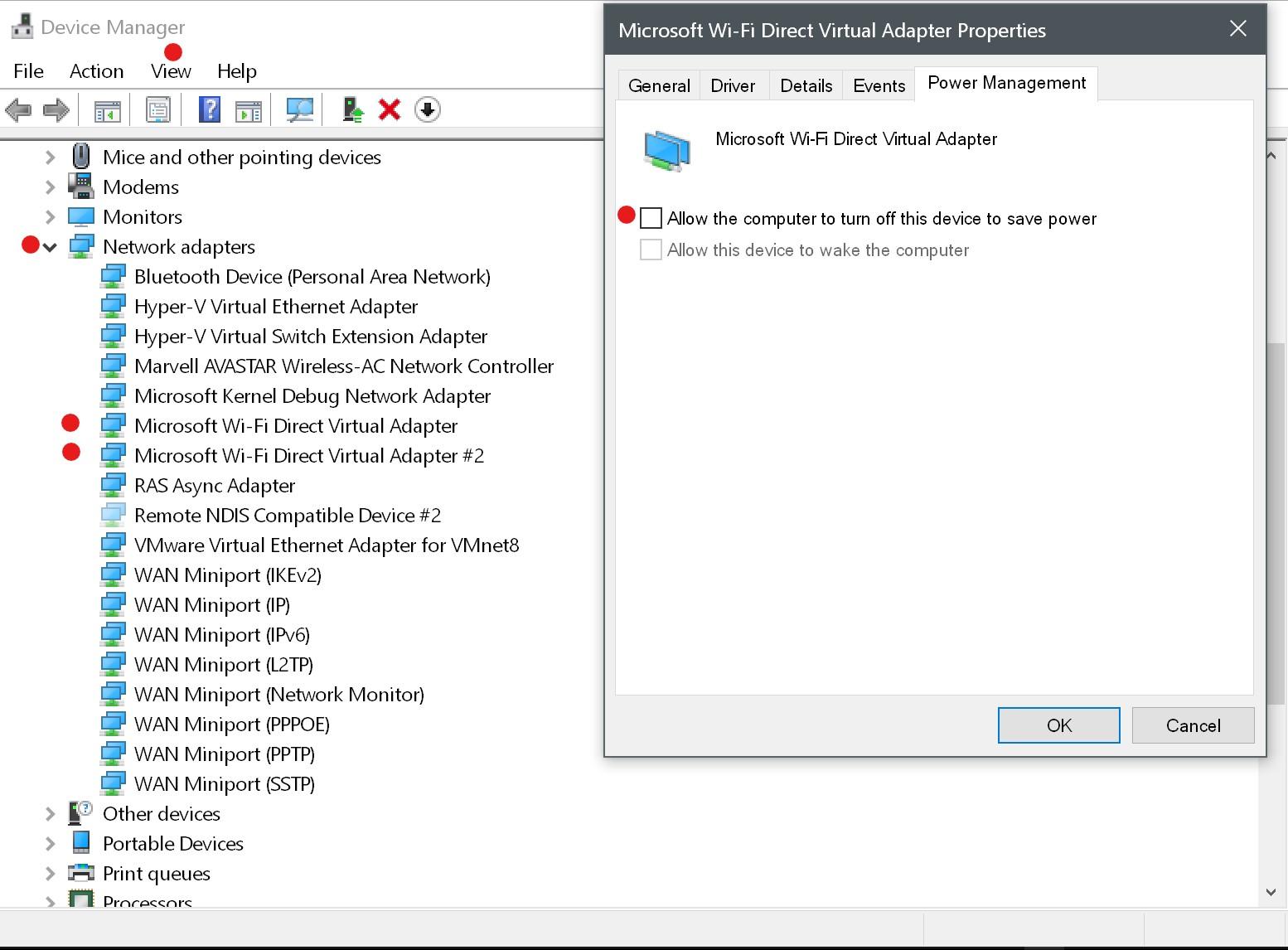This screenshot has width=1288, height=950.
Task: Expand Mice and other pointing devices
Action: (50, 158)
